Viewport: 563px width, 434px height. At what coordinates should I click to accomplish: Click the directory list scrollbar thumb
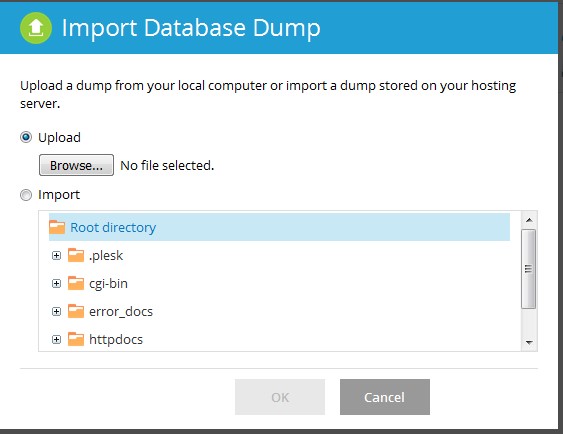pos(529,269)
